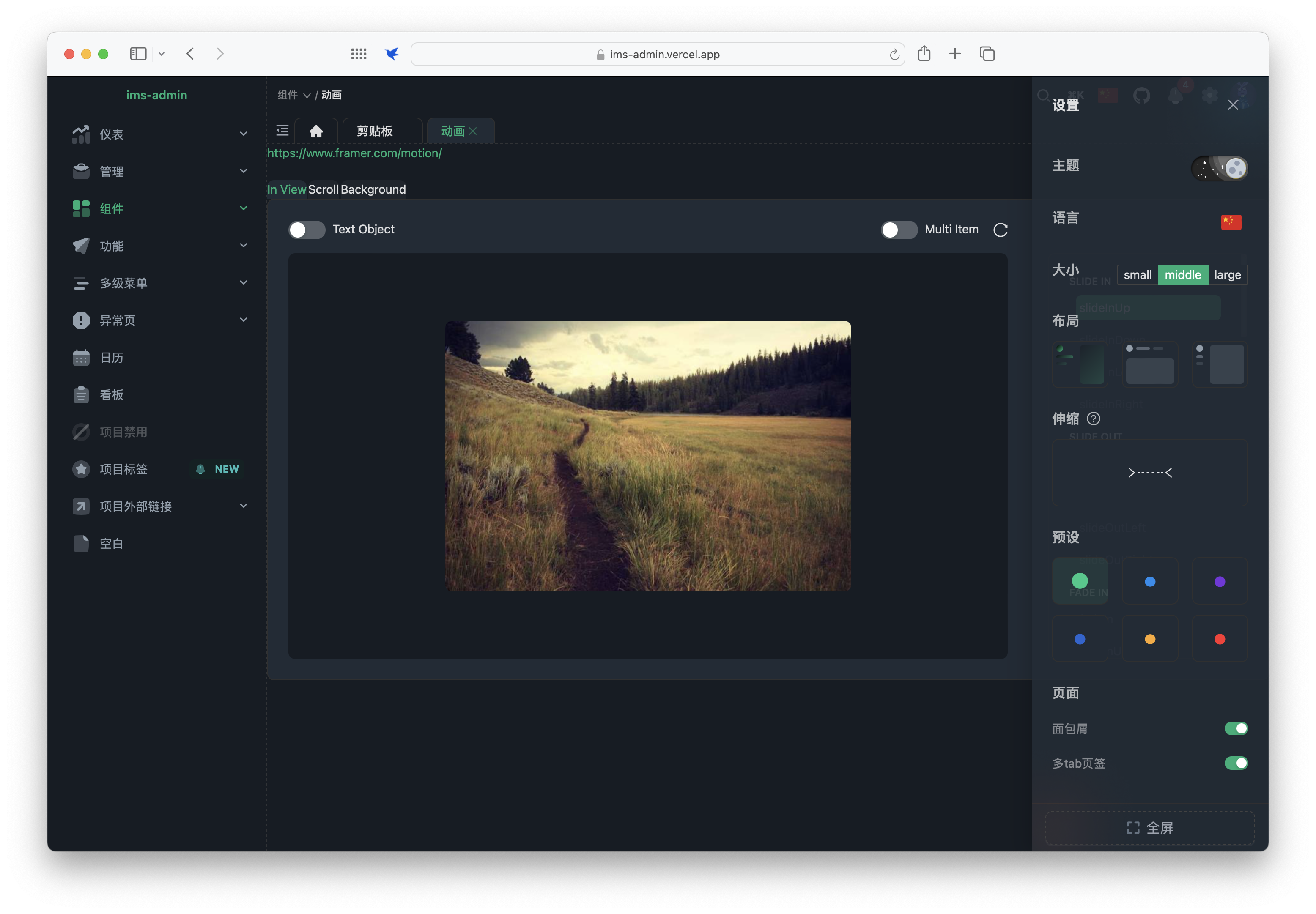Switch the dark theme toggle
1316x914 pixels.
click(1219, 168)
